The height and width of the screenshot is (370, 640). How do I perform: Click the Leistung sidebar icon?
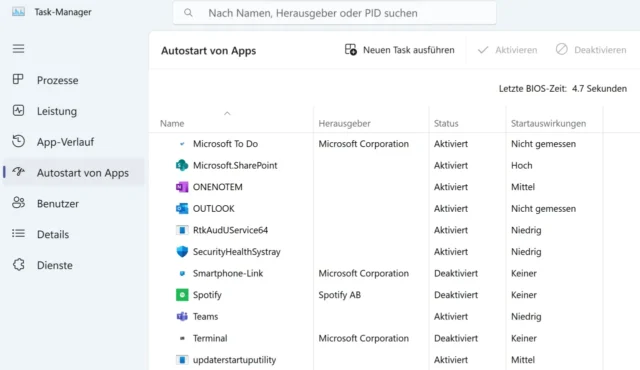tap(18, 111)
